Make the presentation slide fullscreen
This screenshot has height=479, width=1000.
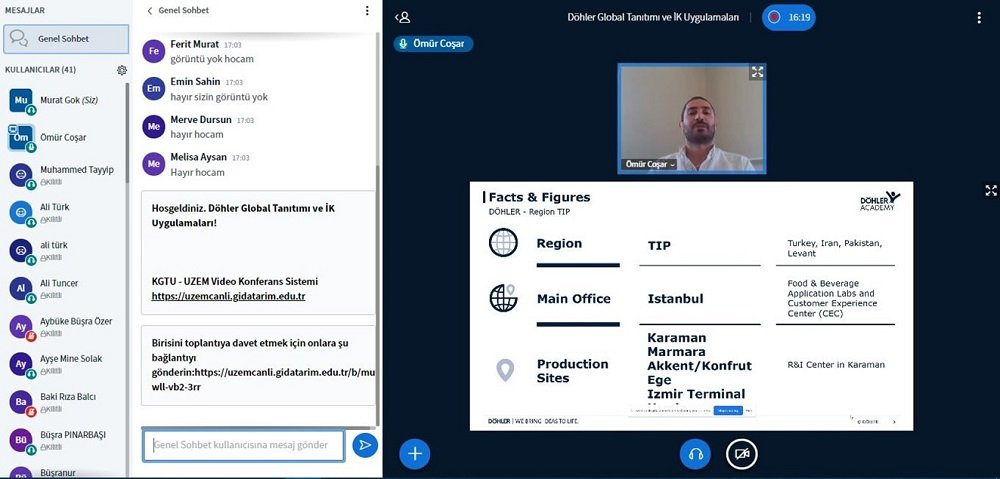(991, 190)
